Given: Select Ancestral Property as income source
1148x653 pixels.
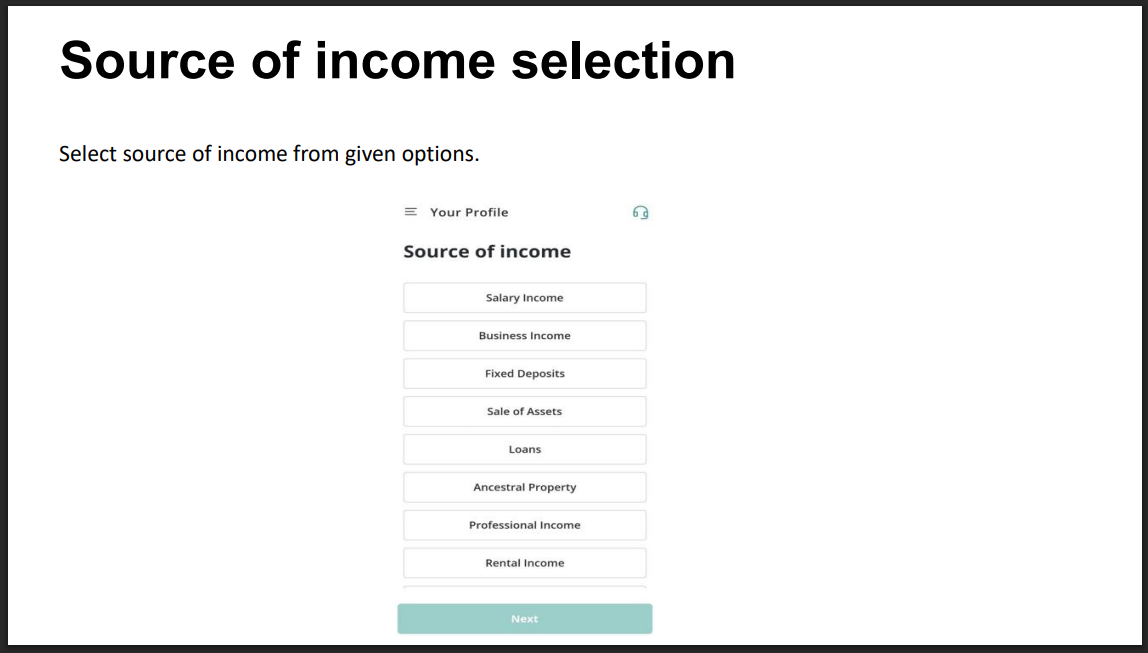Looking at the screenshot, I should point(525,488).
